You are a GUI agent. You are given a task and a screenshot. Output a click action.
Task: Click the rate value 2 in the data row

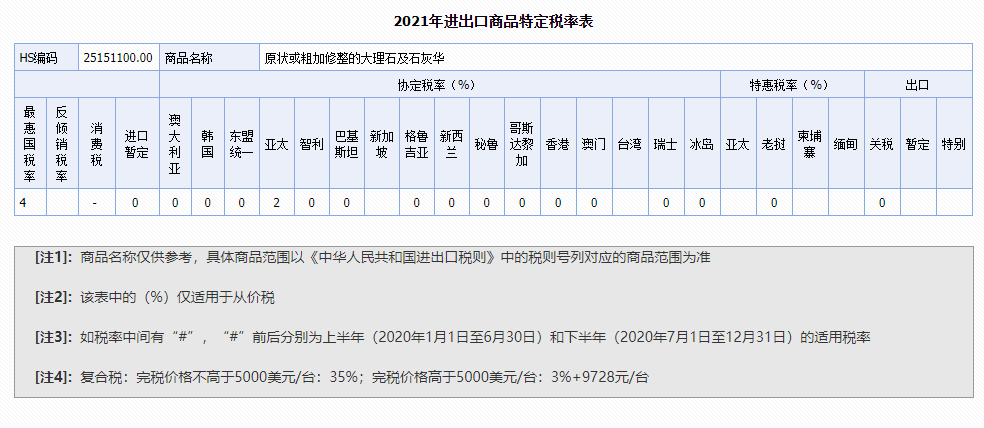point(276,203)
